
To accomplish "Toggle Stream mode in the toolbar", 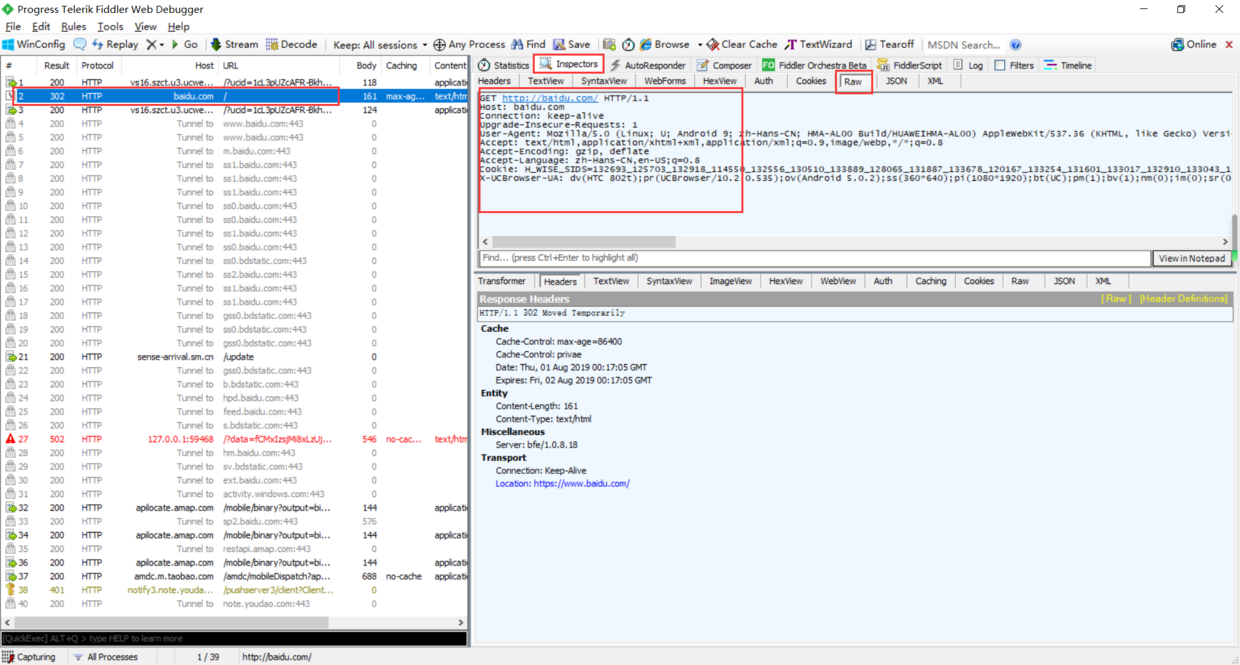I will coord(233,45).
